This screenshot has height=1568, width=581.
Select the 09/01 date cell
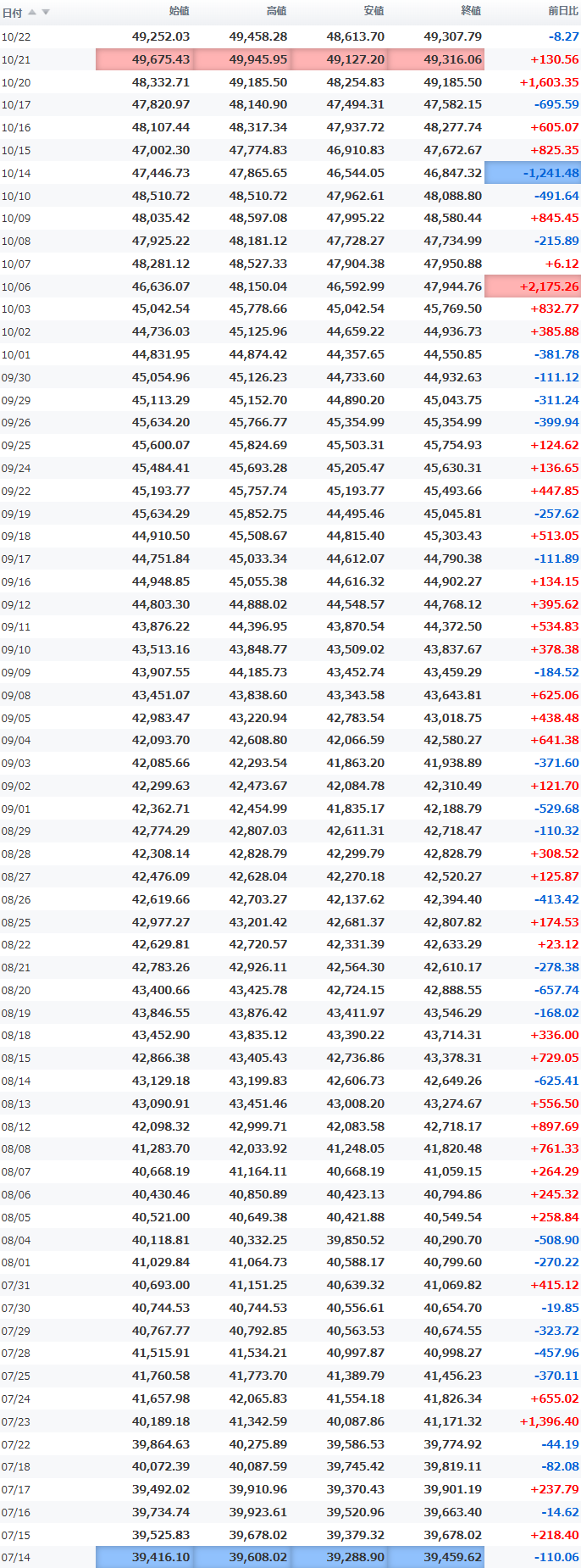click(x=16, y=809)
